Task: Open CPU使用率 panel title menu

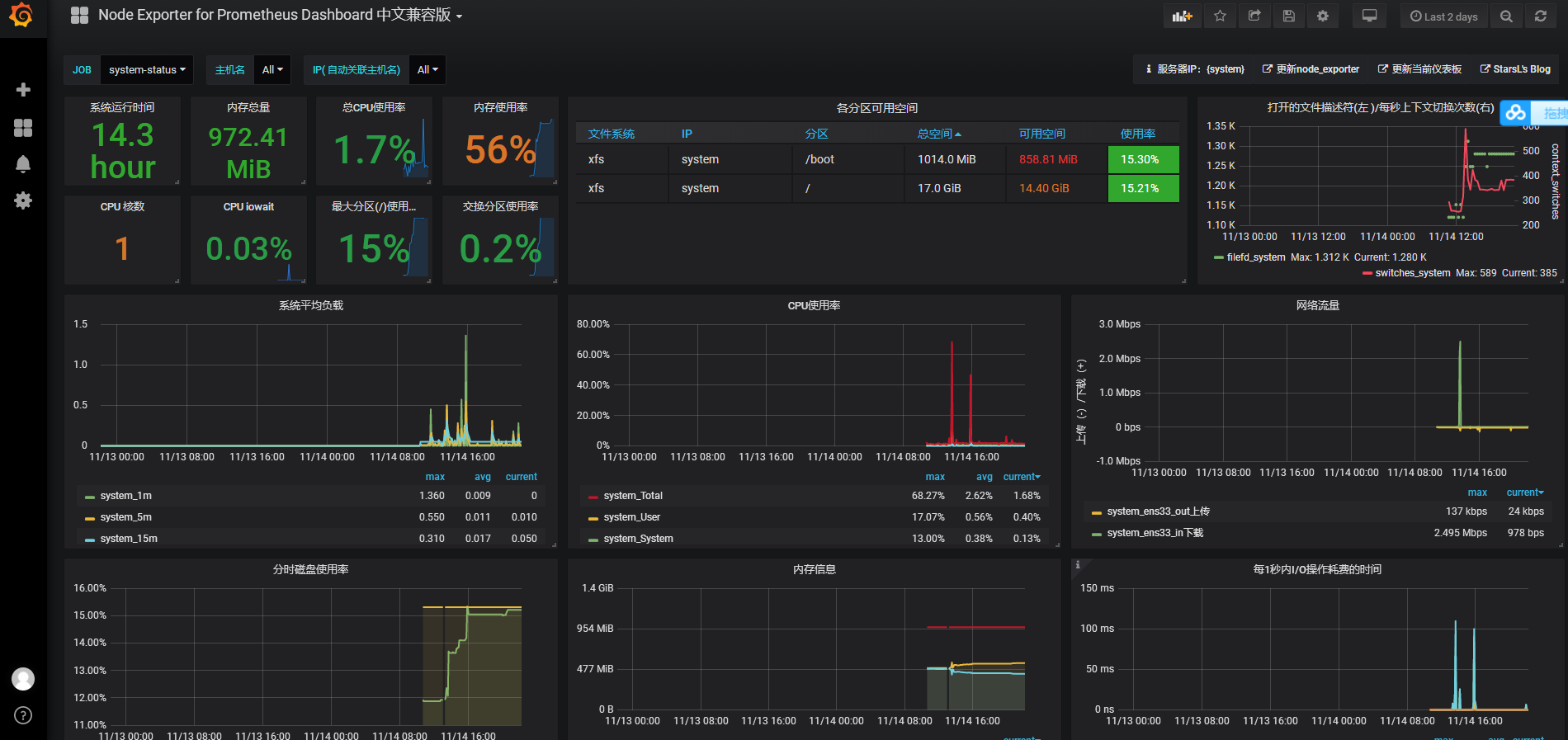Action: pyautogui.click(x=814, y=305)
